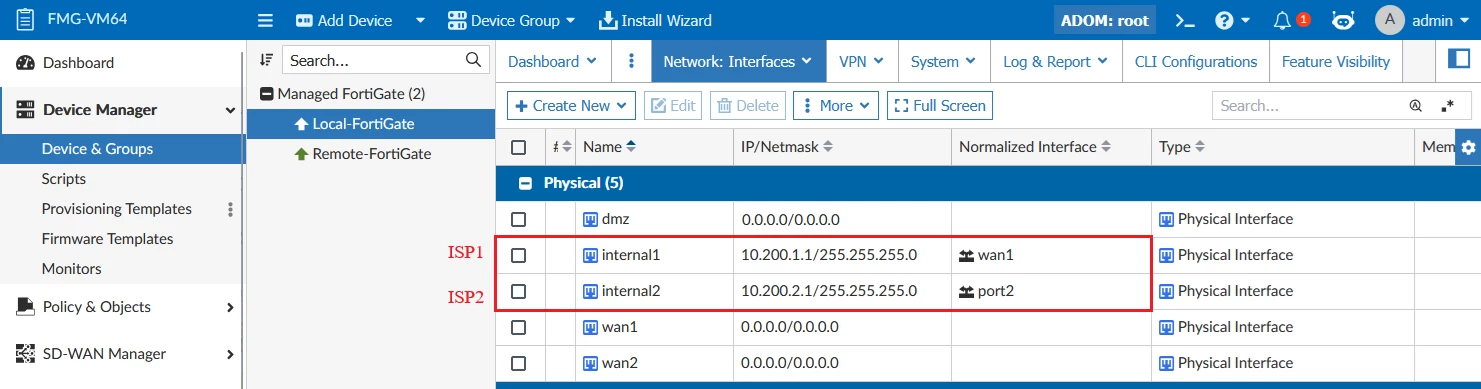Image resolution: width=1481 pixels, height=389 pixels.
Task: Click the Add Device button
Action: tap(343, 20)
